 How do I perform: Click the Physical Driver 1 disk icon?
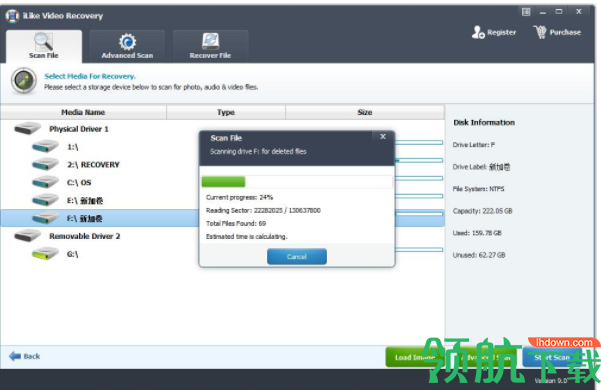coord(28,128)
